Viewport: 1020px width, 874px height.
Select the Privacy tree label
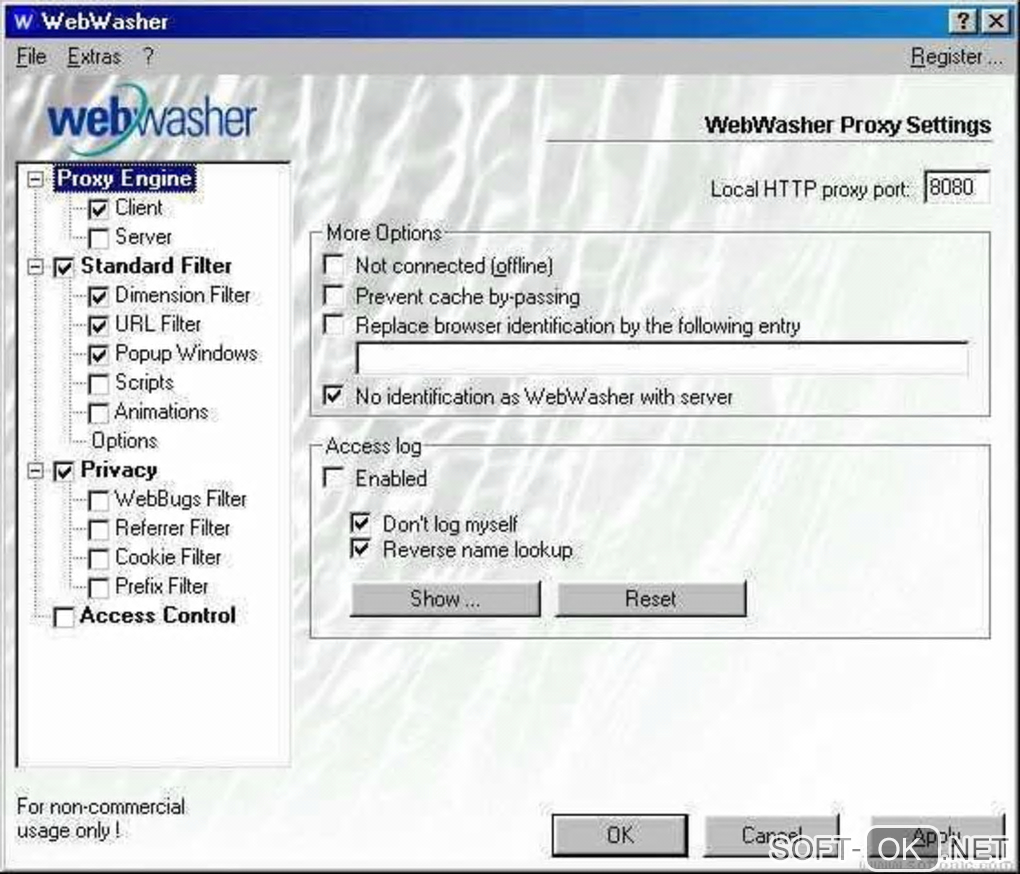click(x=119, y=470)
